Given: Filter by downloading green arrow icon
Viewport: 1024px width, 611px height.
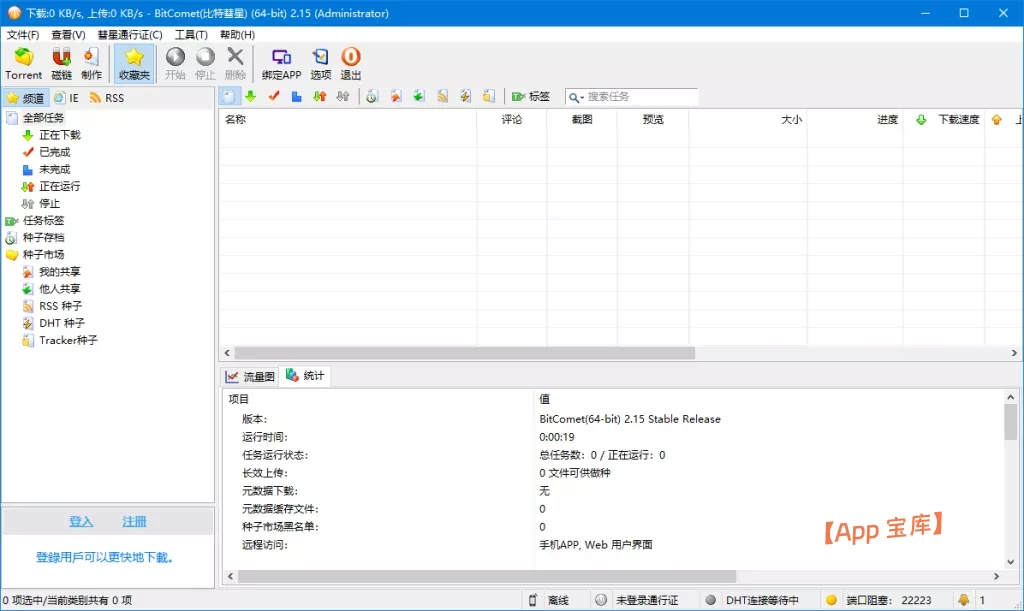Looking at the screenshot, I should tap(250, 96).
